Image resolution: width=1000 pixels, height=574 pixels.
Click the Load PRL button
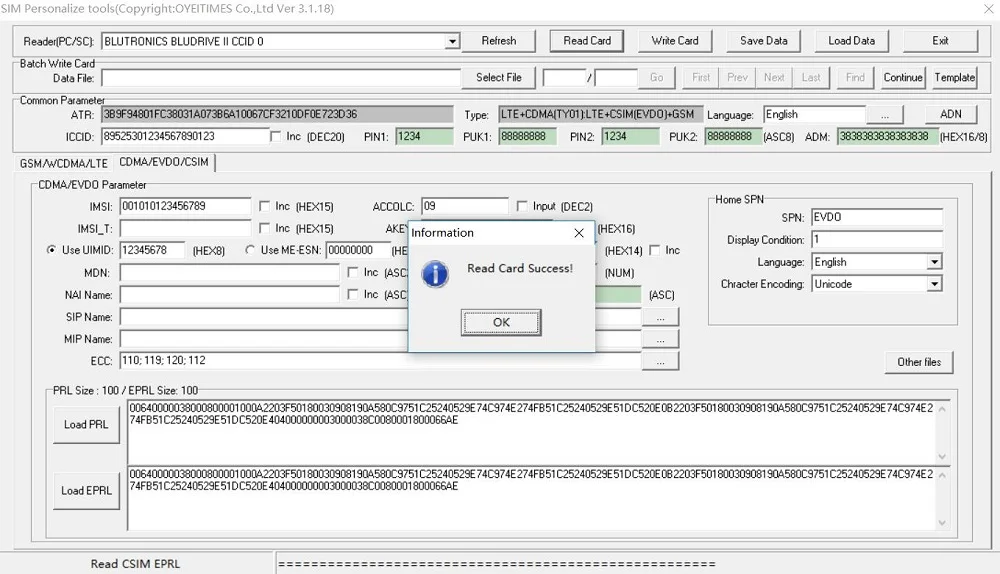[86, 425]
